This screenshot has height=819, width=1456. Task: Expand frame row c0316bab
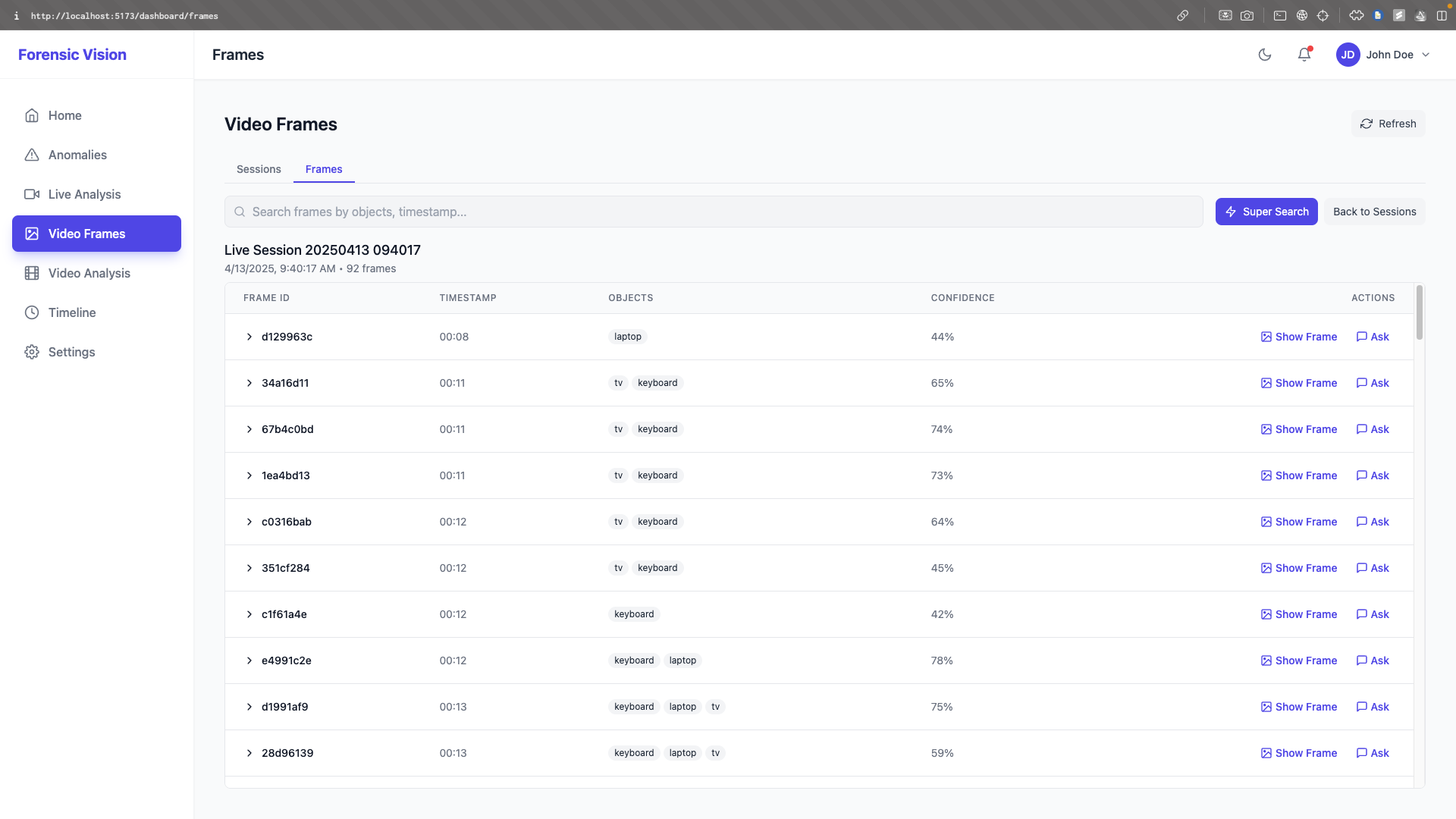point(249,522)
